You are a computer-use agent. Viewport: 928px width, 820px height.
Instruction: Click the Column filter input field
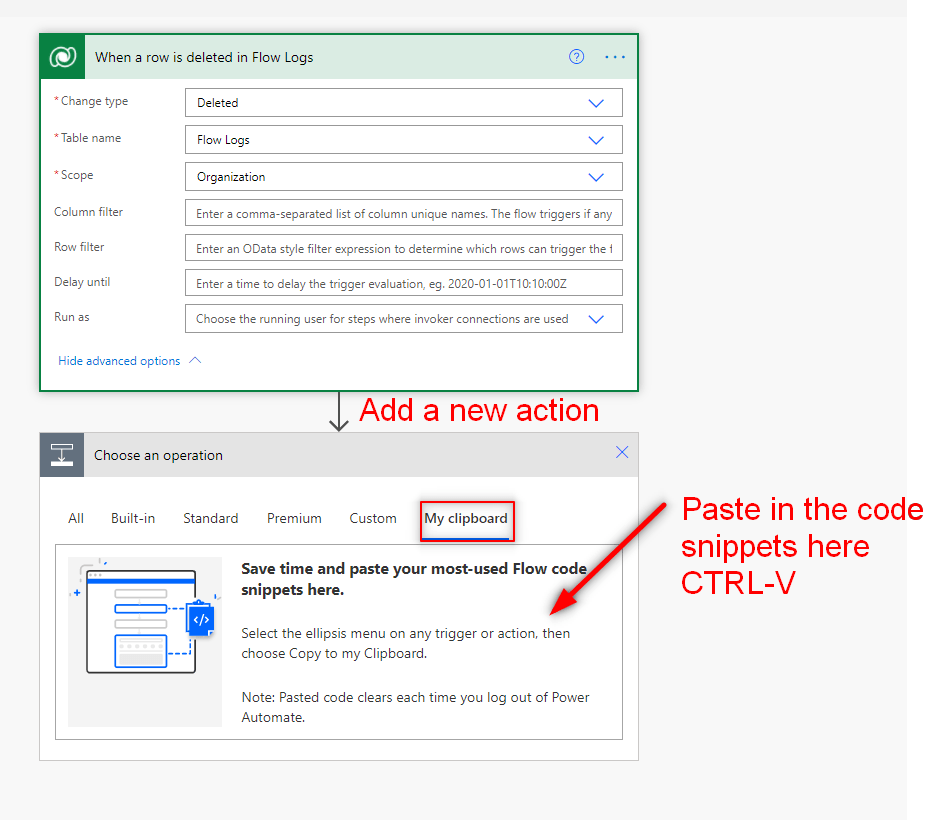[403, 213]
